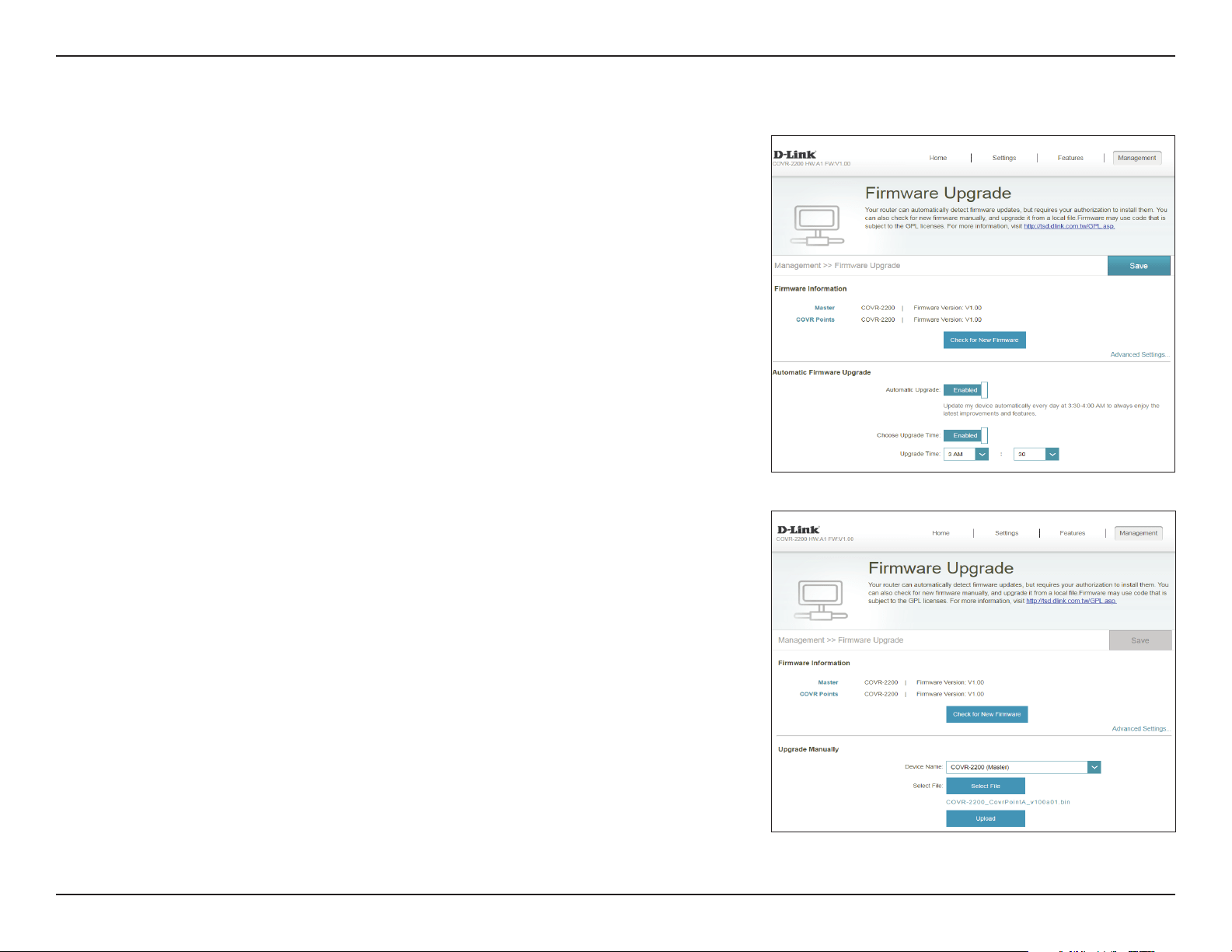The image size is (1232, 952).
Task: Open Advanced Settings link in upper screenshot
Action: point(1140,354)
